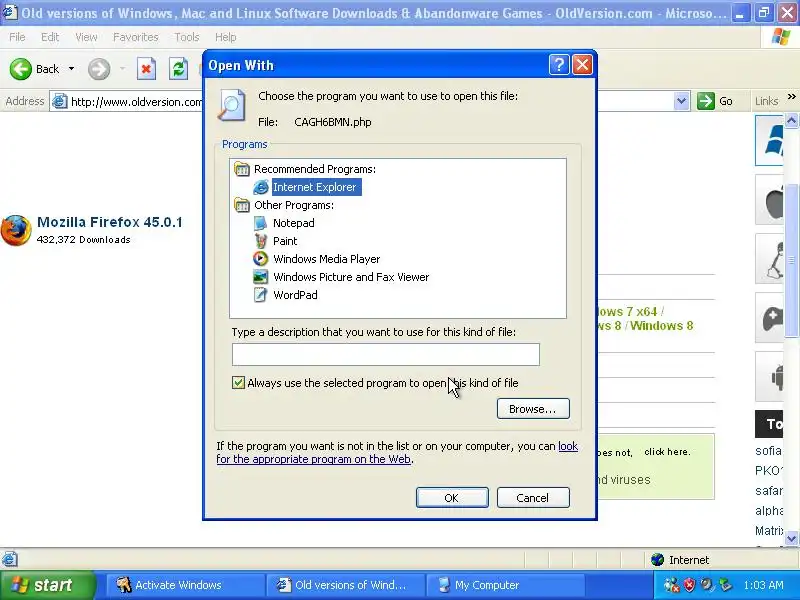Click the greyed Forward arrow button
Viewport: 800px width, 600px height.
tap(99, 69)
